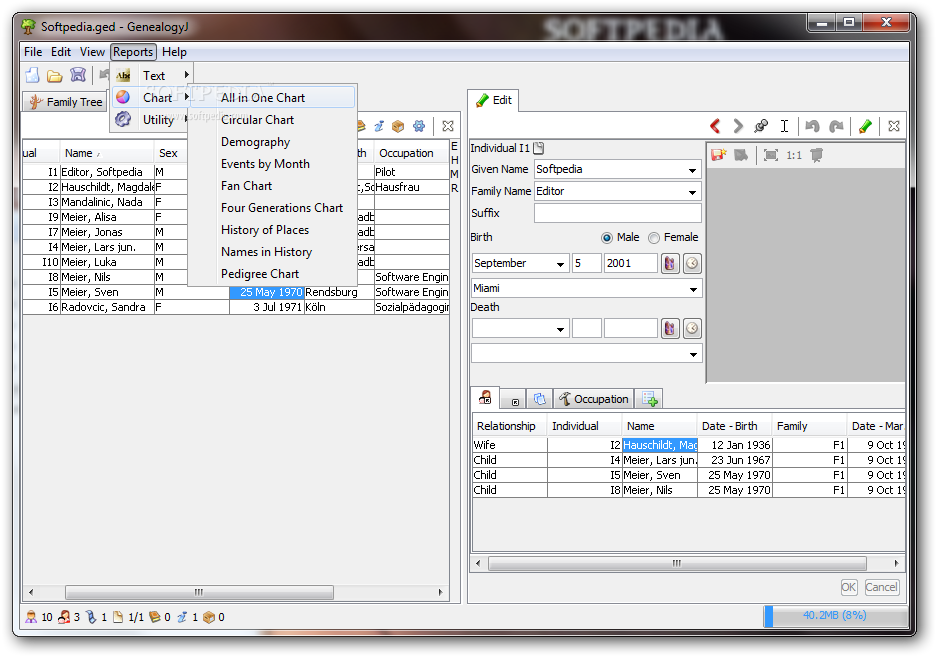The image size is (937, 657).
Task: Switch to the Occupation tab
Action: pyautogui.click(x=593, y=399)
